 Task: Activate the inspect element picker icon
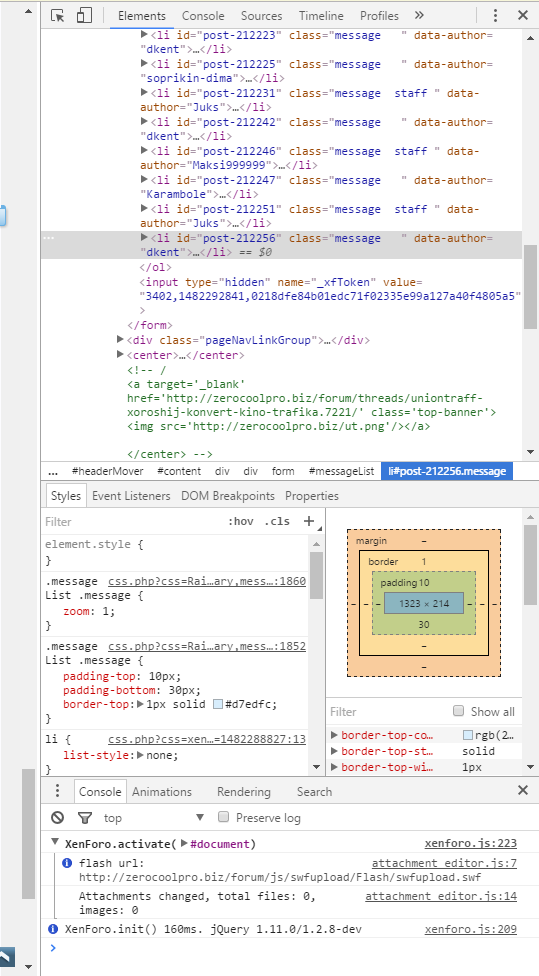pos(57,16)
